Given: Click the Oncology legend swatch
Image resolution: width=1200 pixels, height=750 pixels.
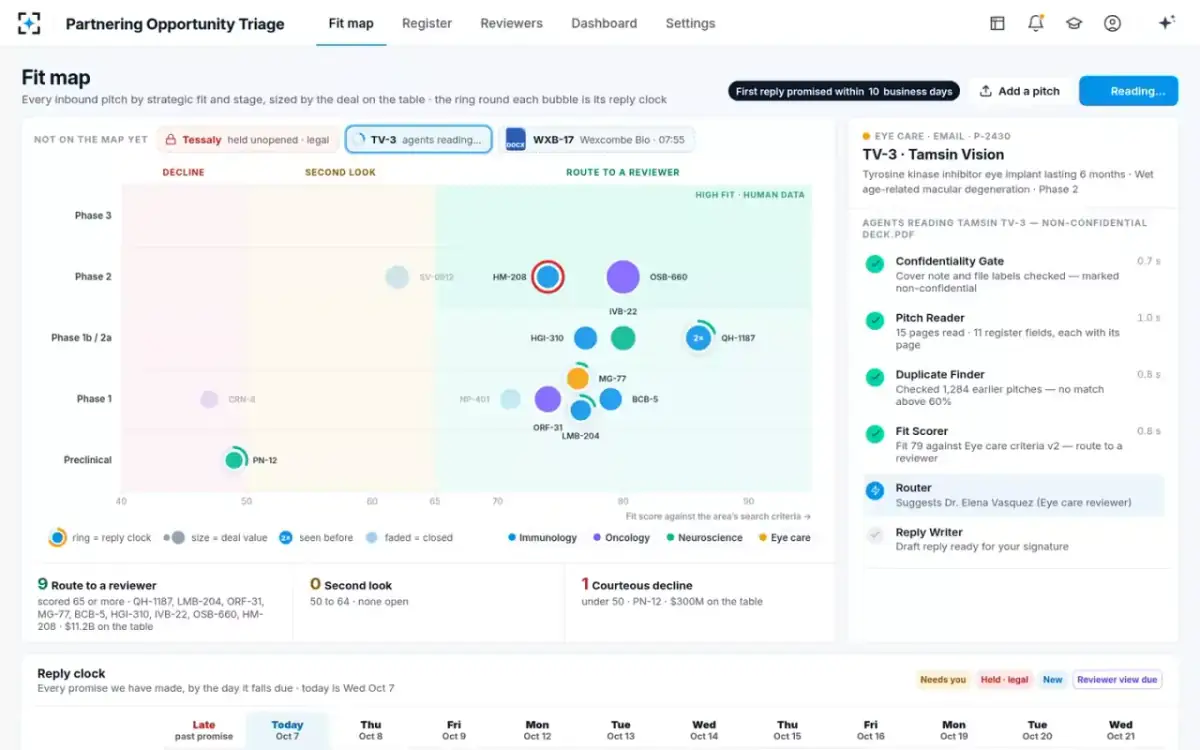Looking at the screenshot, I should pyautogui.click(x=597, y=537).
